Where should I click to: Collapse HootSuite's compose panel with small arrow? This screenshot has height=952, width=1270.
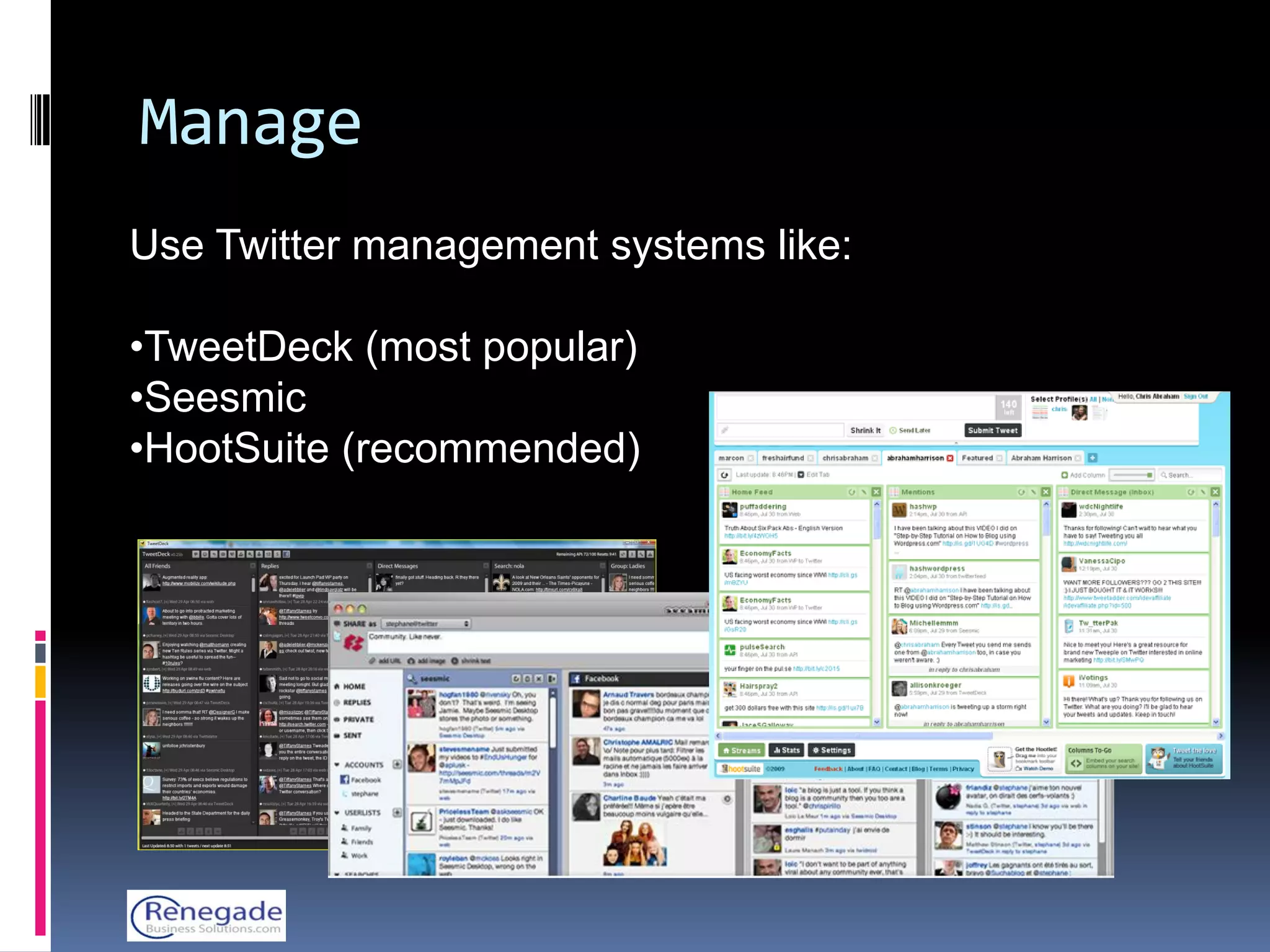956,444
